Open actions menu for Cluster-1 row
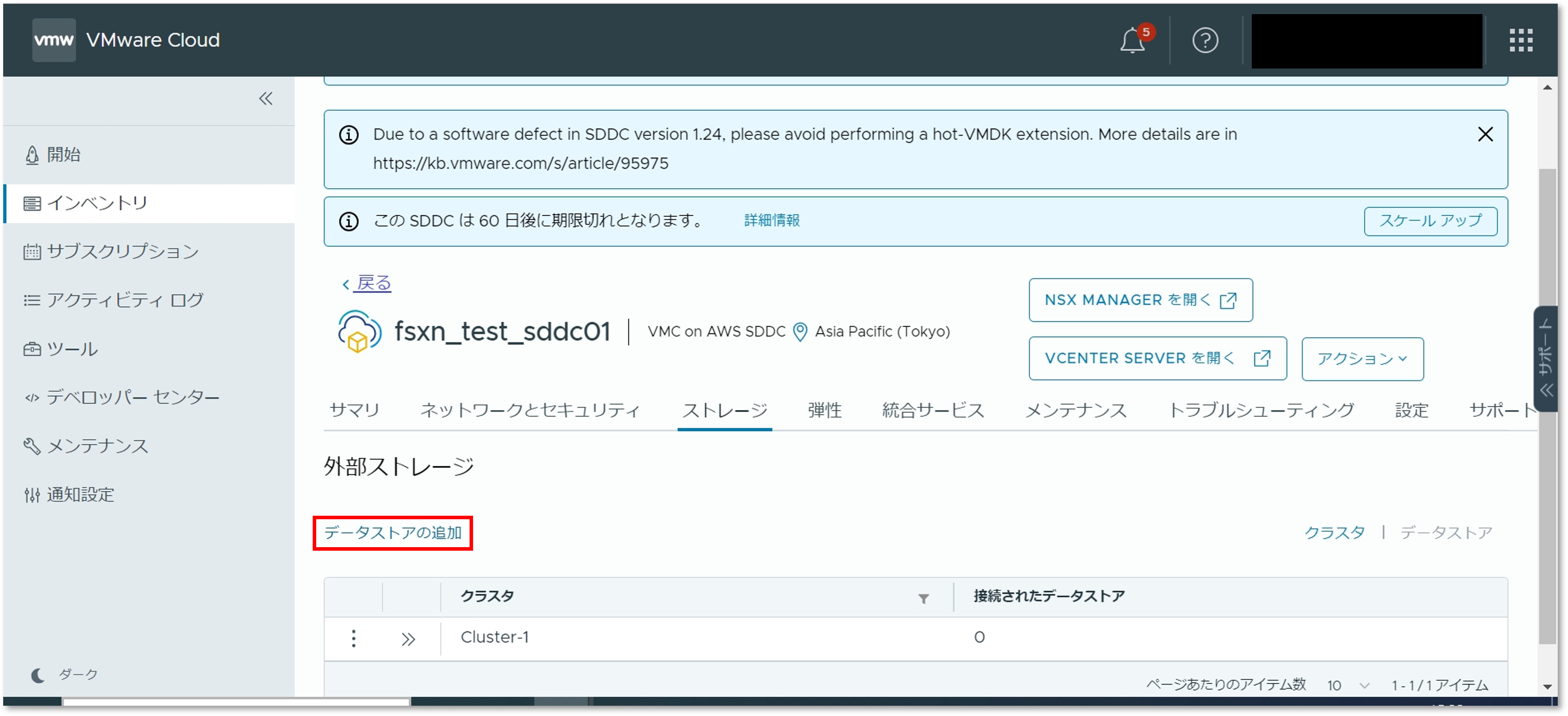 [x=353, y=638]
